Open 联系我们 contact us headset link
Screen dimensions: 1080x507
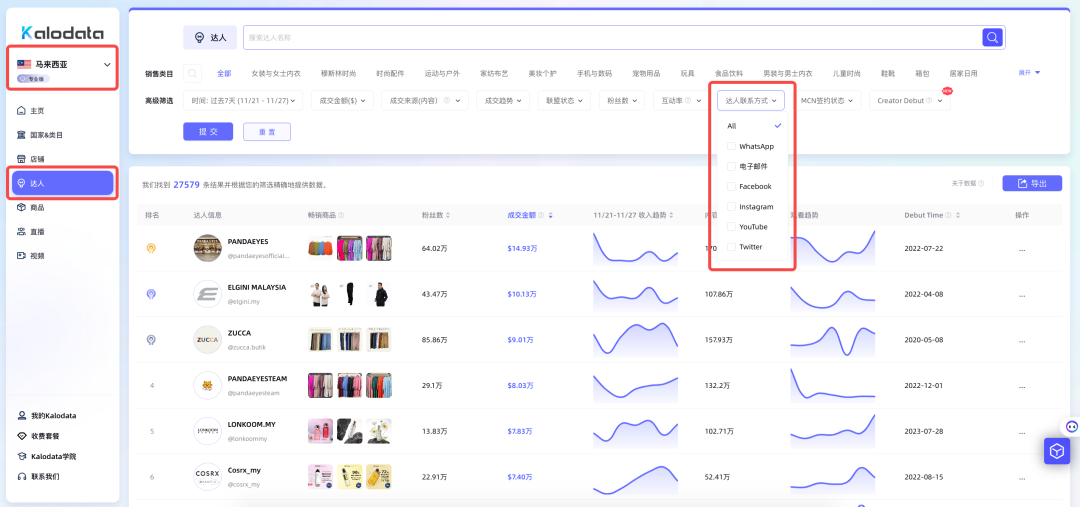coord(44,476)
